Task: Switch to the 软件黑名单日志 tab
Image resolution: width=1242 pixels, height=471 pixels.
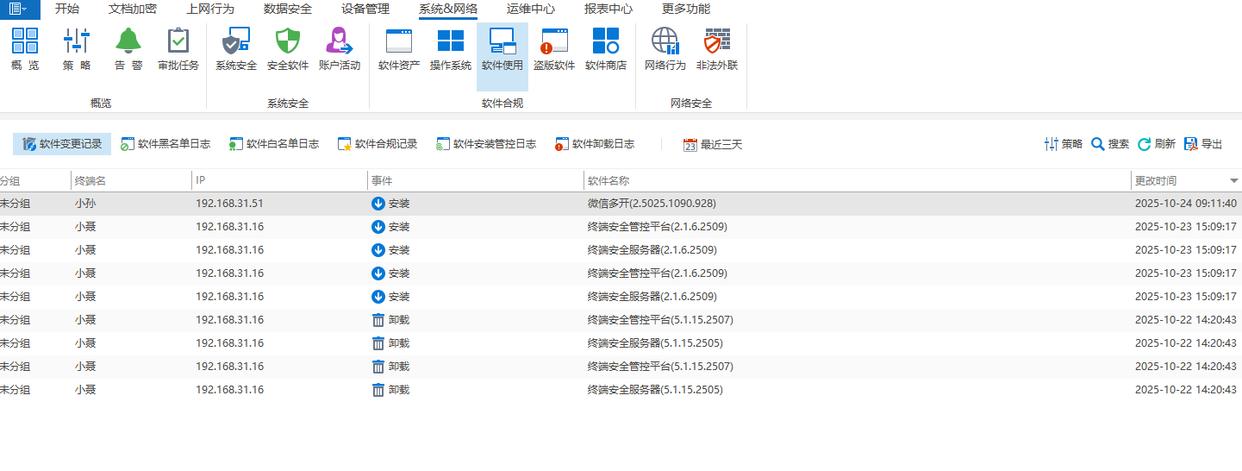Action: click(166, 144)
